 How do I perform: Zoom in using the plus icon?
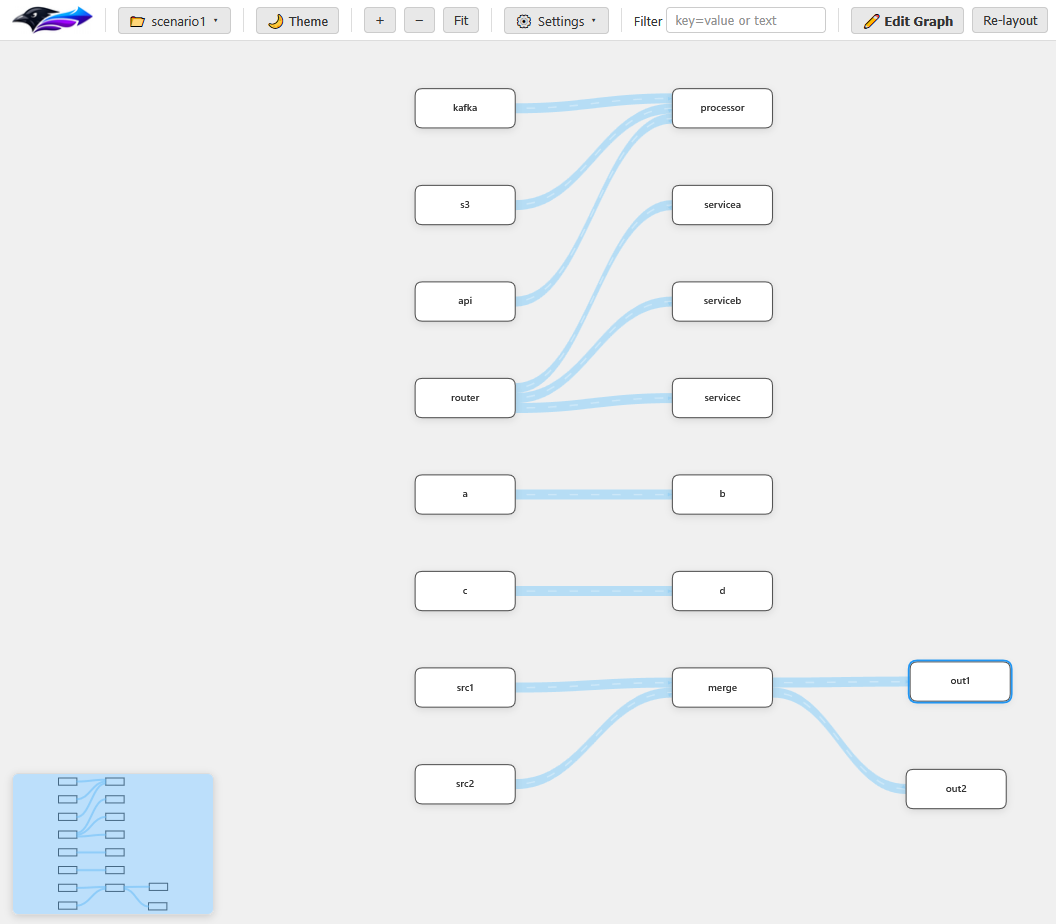pos(379,19)
